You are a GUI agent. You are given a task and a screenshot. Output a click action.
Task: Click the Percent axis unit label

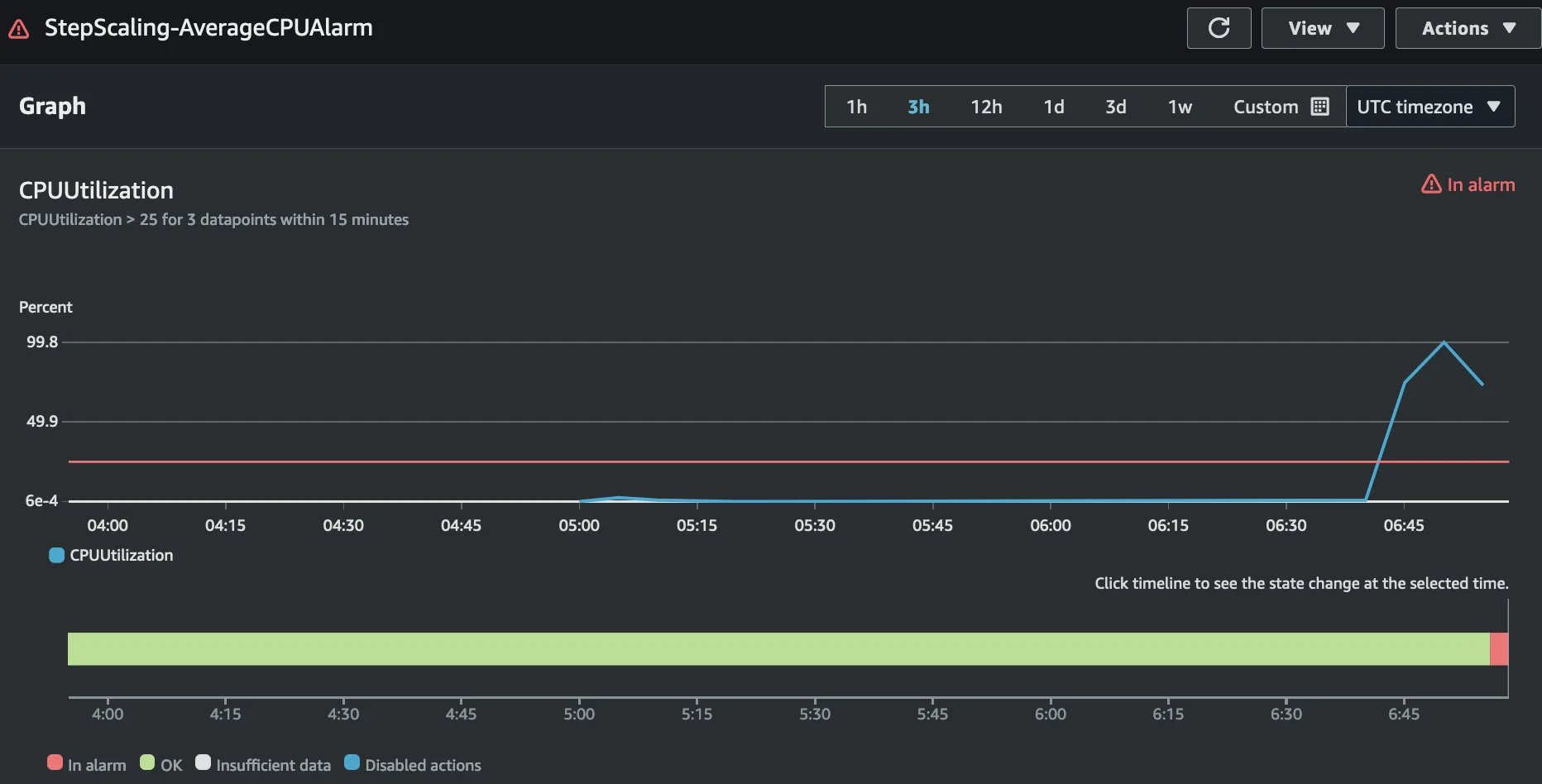pyautogui.click(x=45, y=307)
